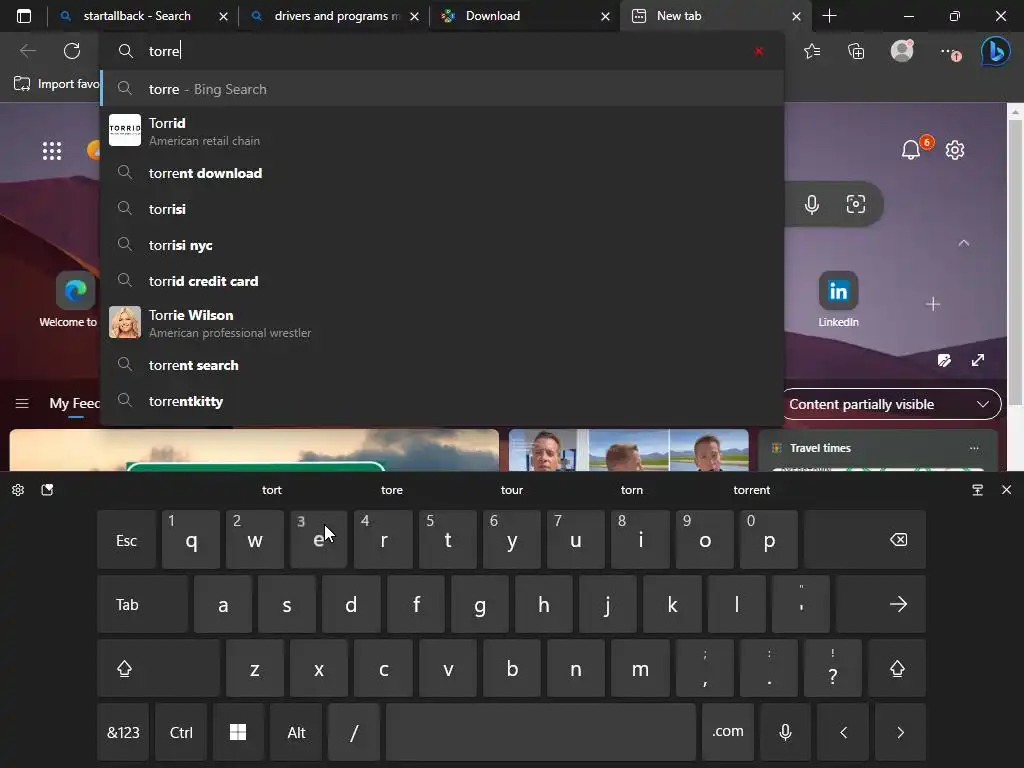
Task: Open Travel times card options ellipsis
Action: (x=974, y=448)
